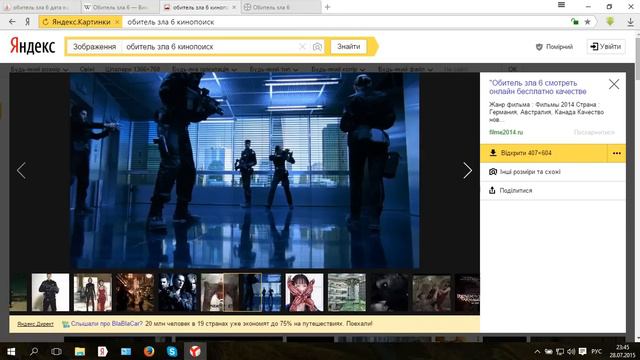
Task: Open the three-dots more sizes menu
Action: [616, 153]
